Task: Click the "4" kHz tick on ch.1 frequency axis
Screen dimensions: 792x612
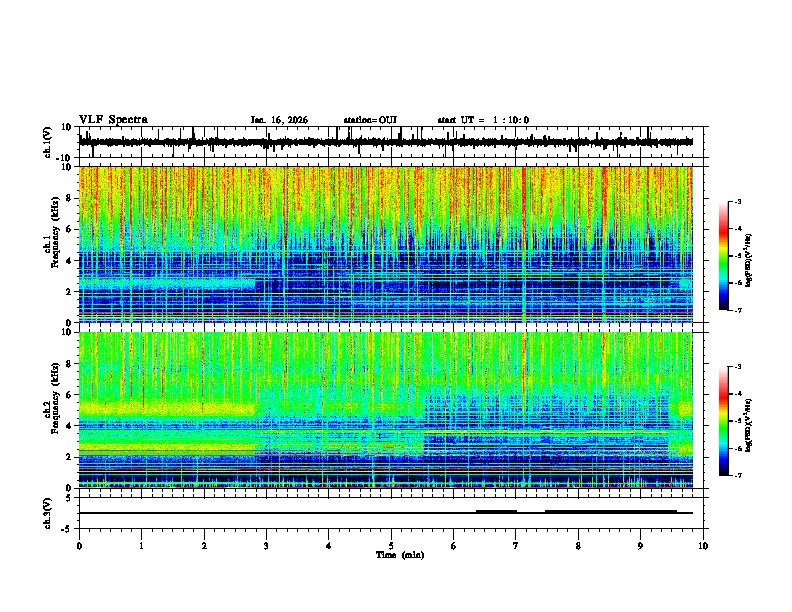Action: point(70,261)
